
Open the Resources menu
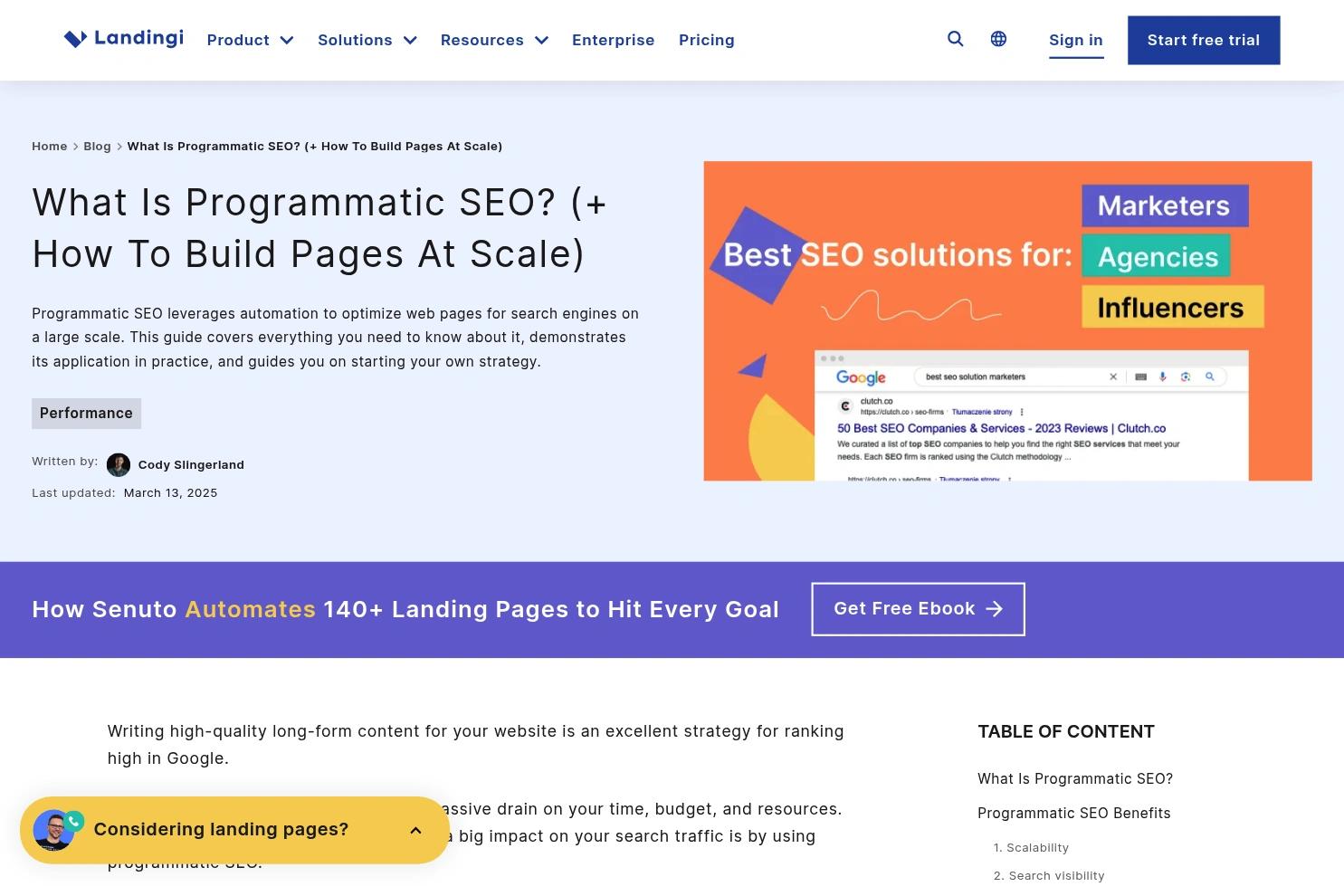point(482,40)
